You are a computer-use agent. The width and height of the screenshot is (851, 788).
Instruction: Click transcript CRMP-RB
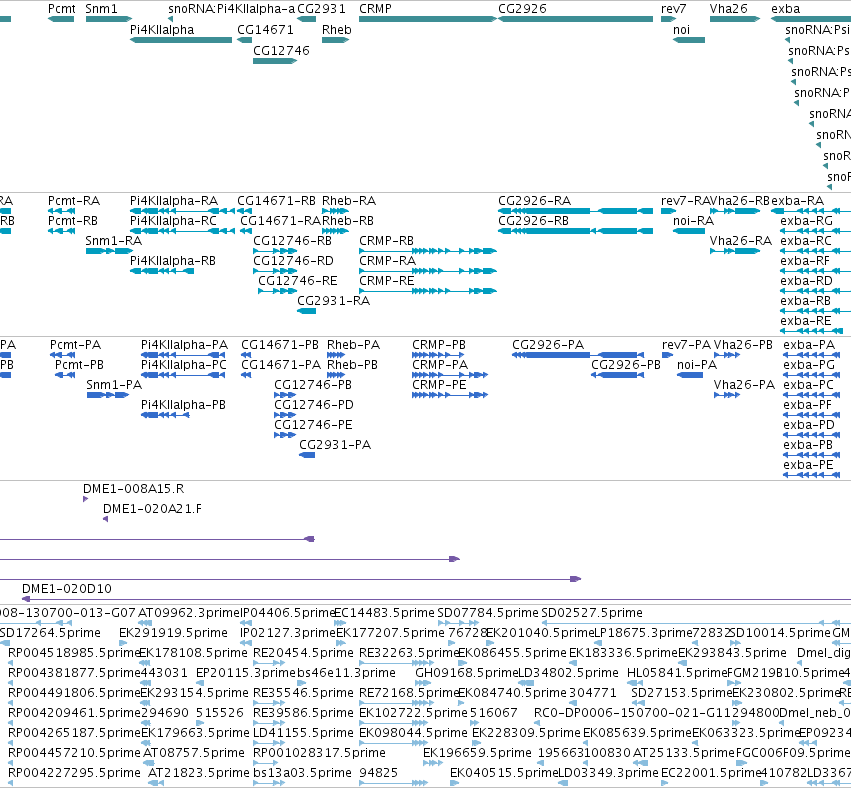pyautogui.click(x=428, y=251)
